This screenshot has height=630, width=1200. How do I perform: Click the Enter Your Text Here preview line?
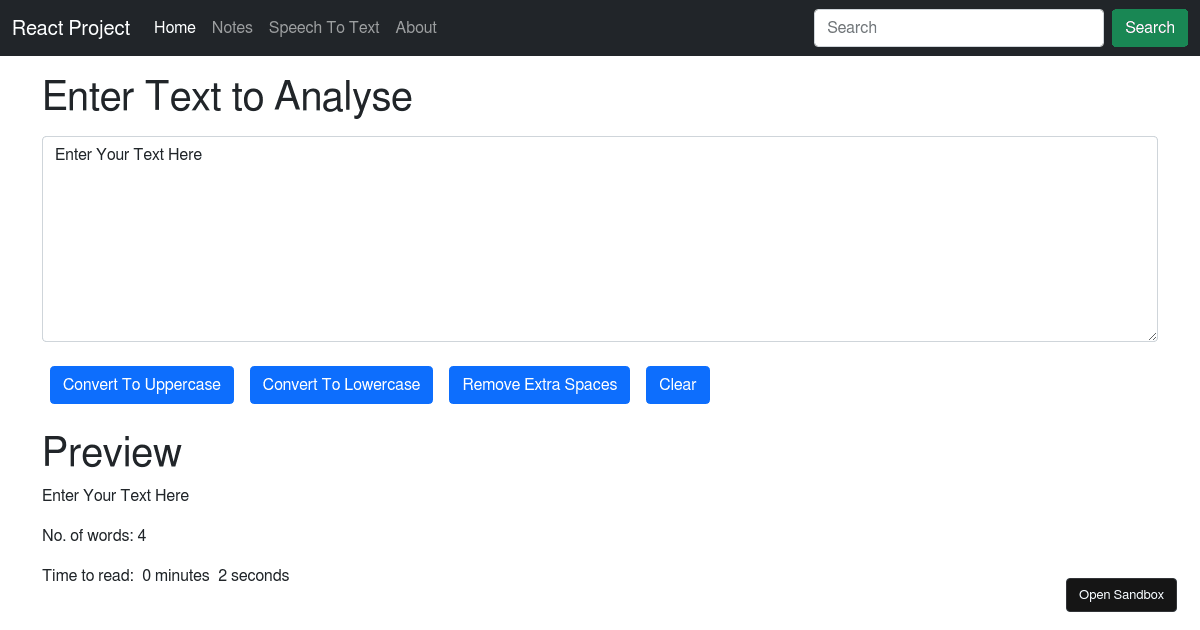(x=115, y=495)
